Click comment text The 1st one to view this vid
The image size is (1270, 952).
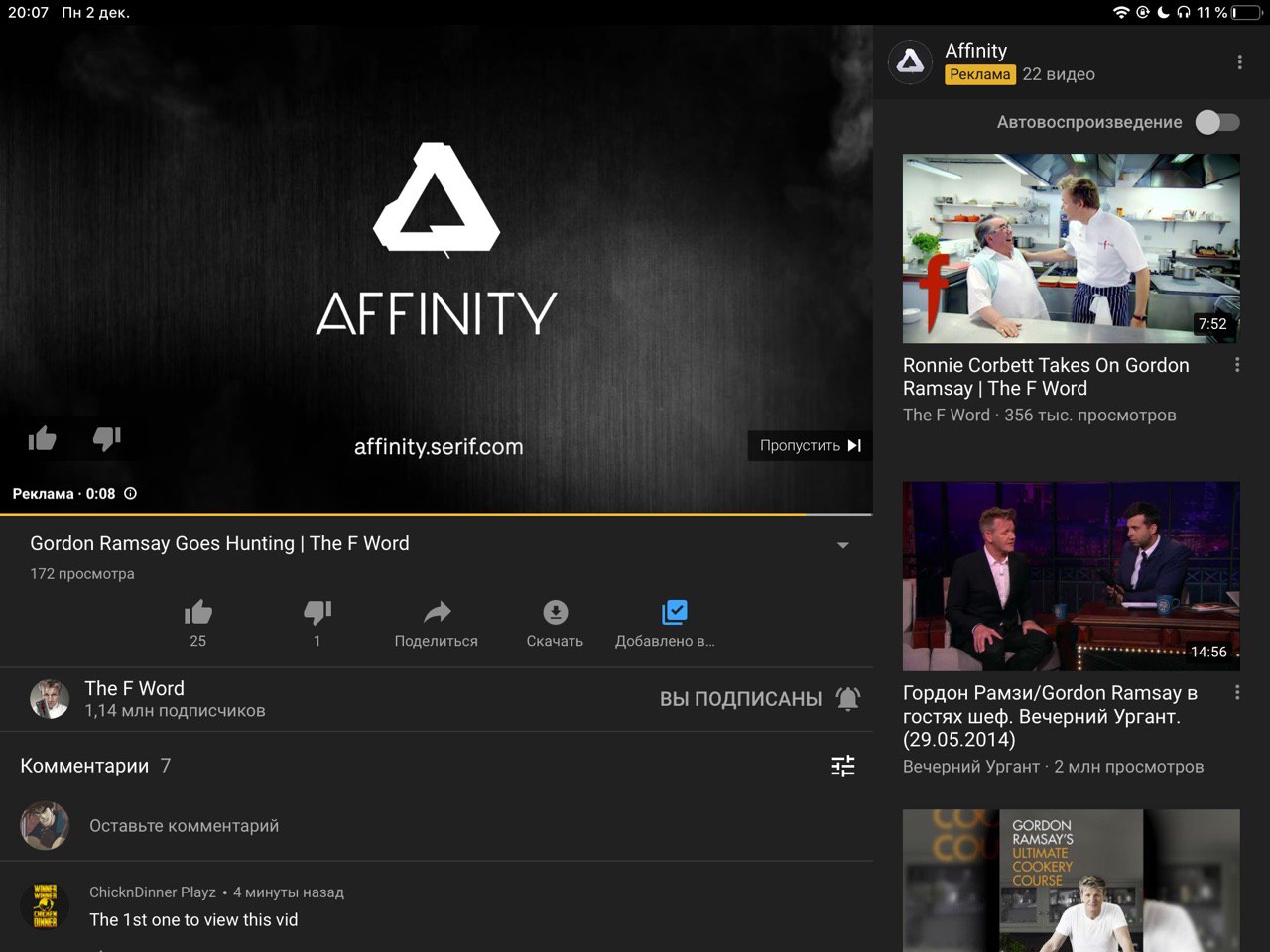(193, 920)
